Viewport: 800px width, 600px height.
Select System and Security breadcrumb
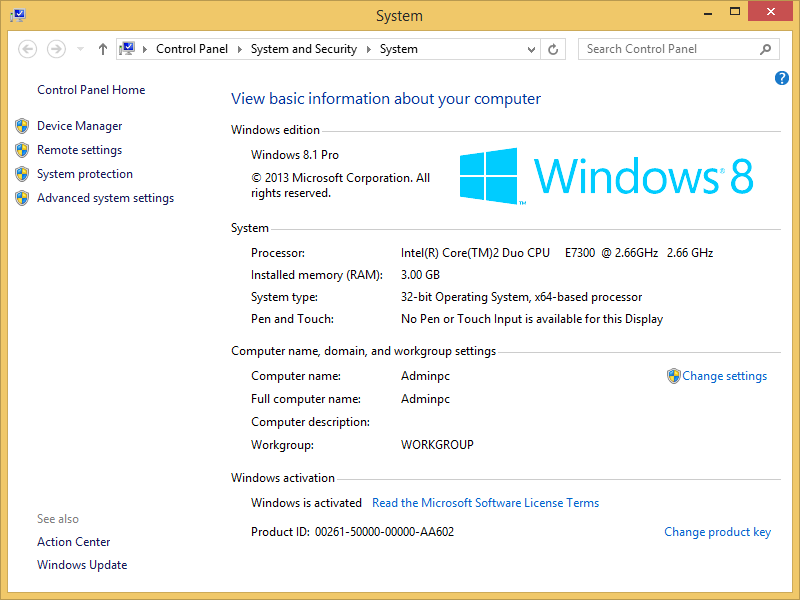(304, 49)
